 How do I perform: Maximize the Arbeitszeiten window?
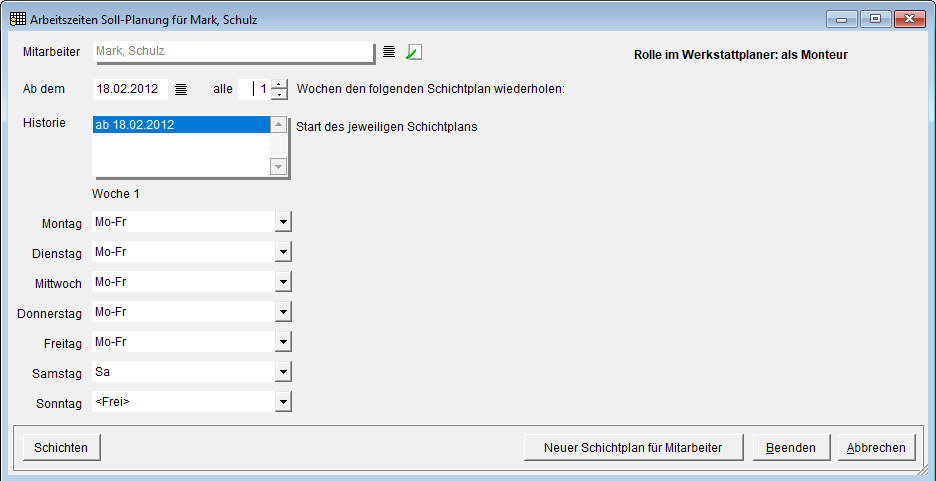click(875, 19)
